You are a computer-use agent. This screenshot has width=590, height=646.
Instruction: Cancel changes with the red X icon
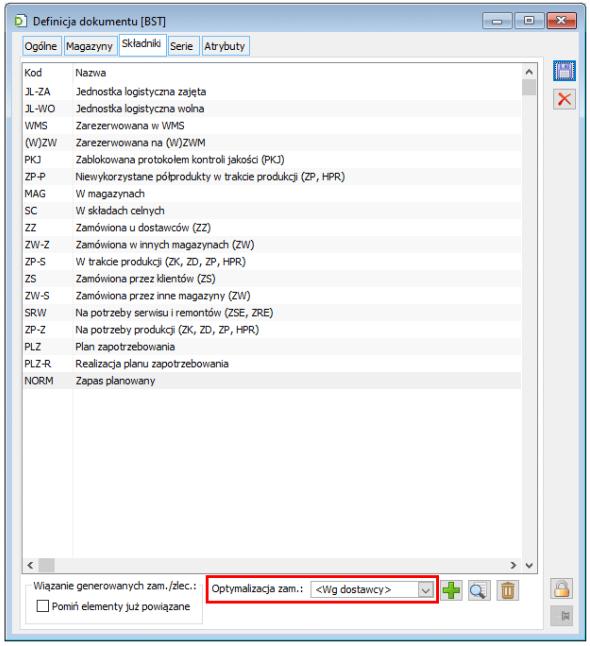[x=564, y=99]
